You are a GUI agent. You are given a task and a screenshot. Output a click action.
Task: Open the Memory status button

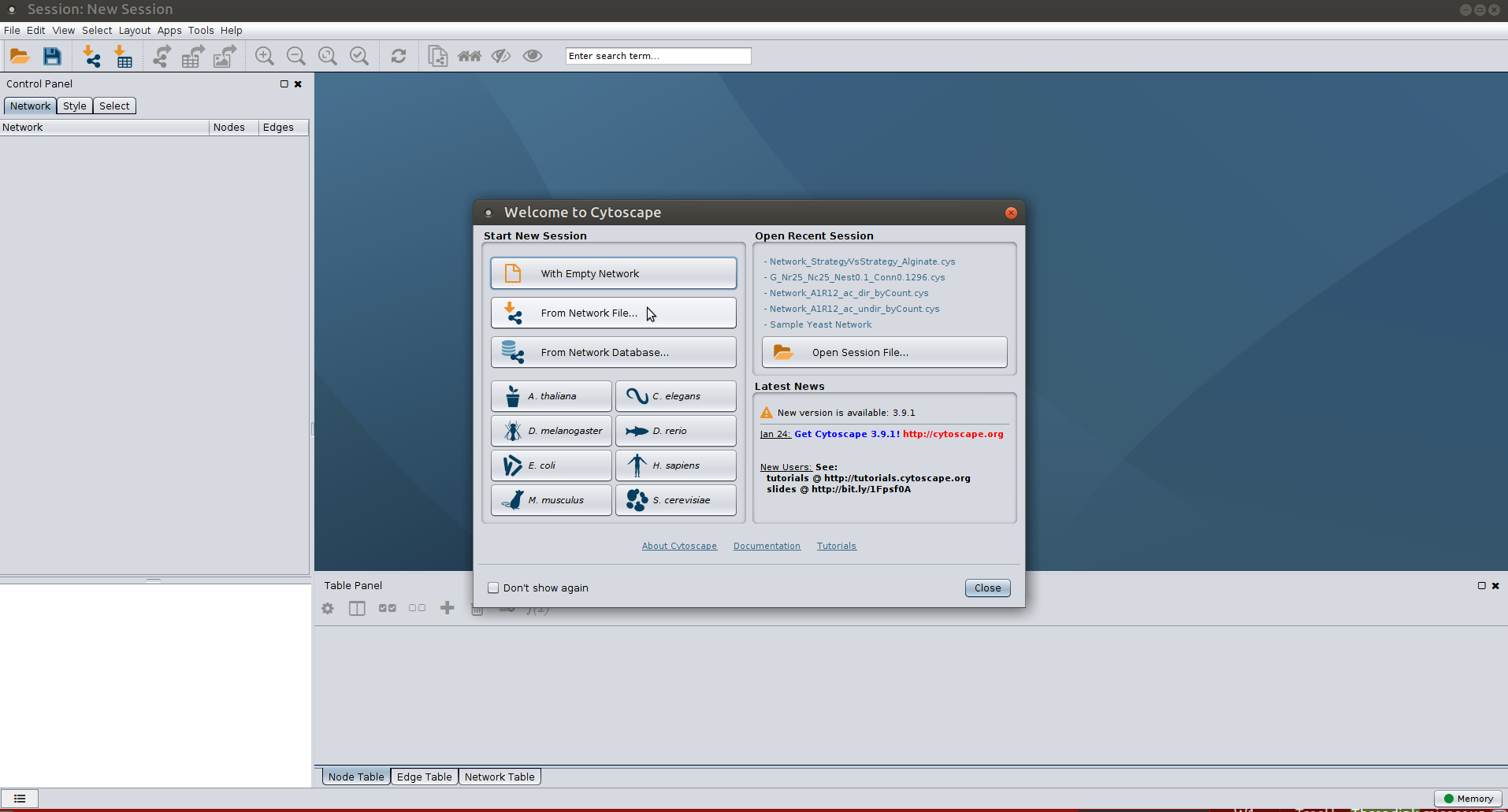pos(1468,799)
